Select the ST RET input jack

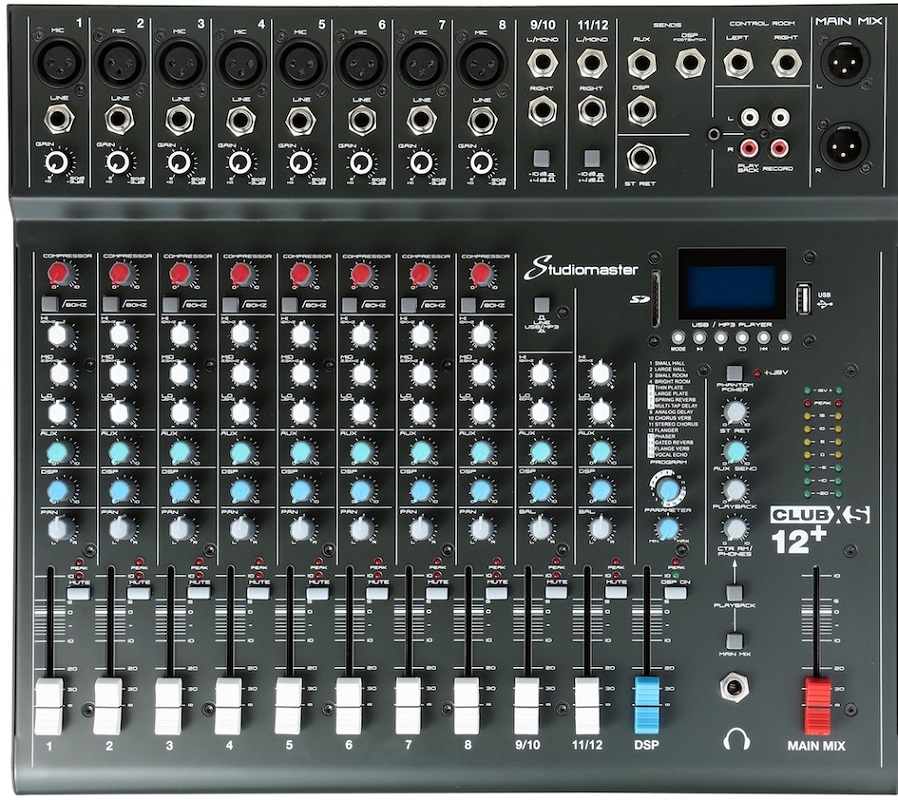coord(641,157)
